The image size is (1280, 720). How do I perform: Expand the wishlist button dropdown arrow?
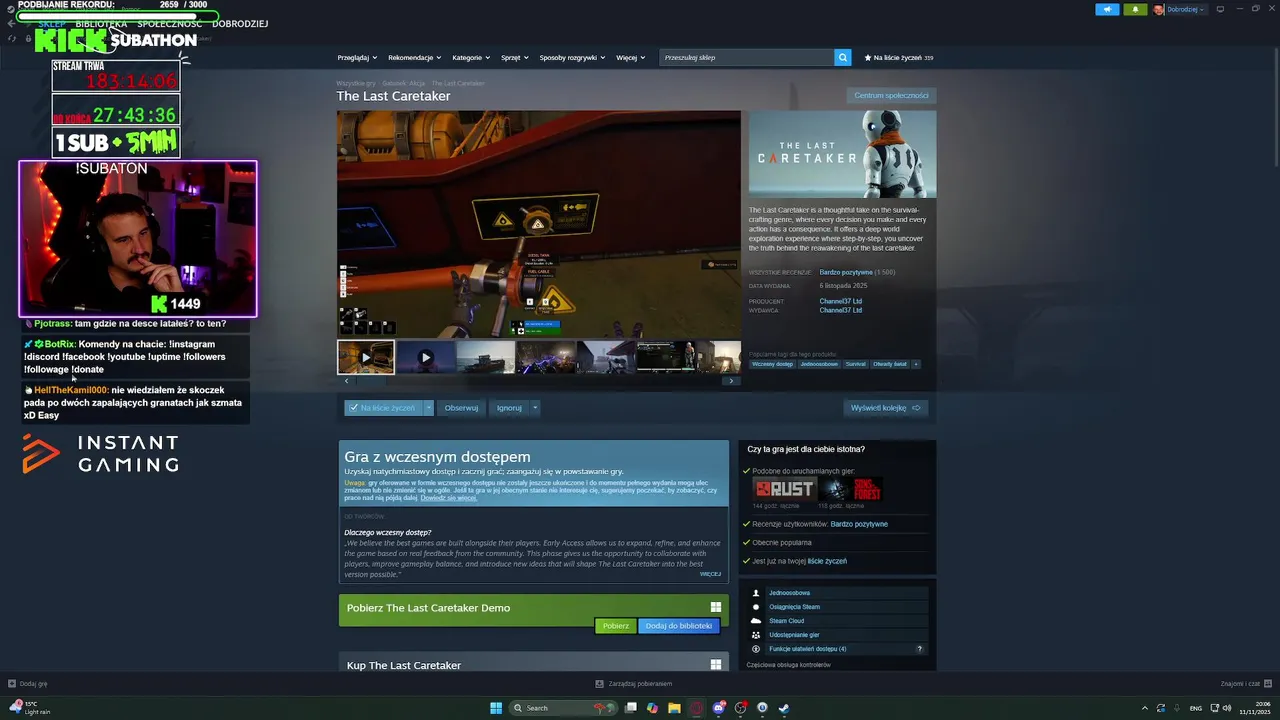point(428,408)
